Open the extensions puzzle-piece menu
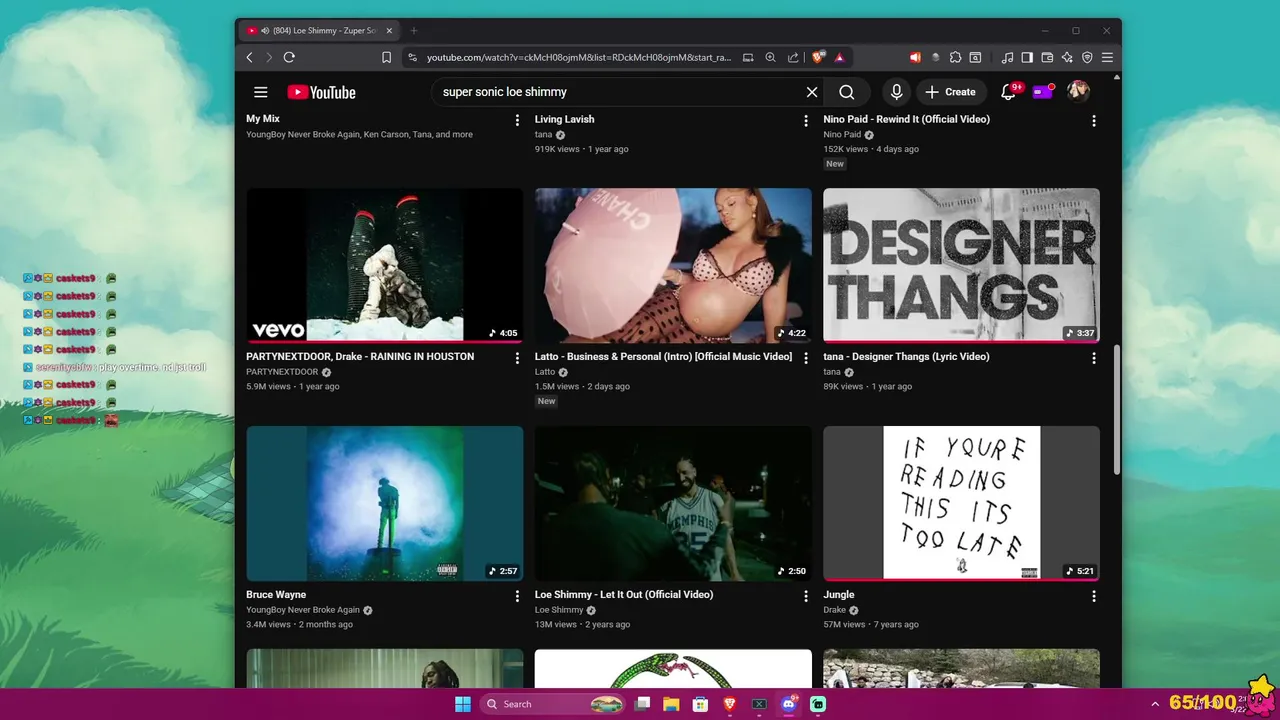 pos(955,58)
